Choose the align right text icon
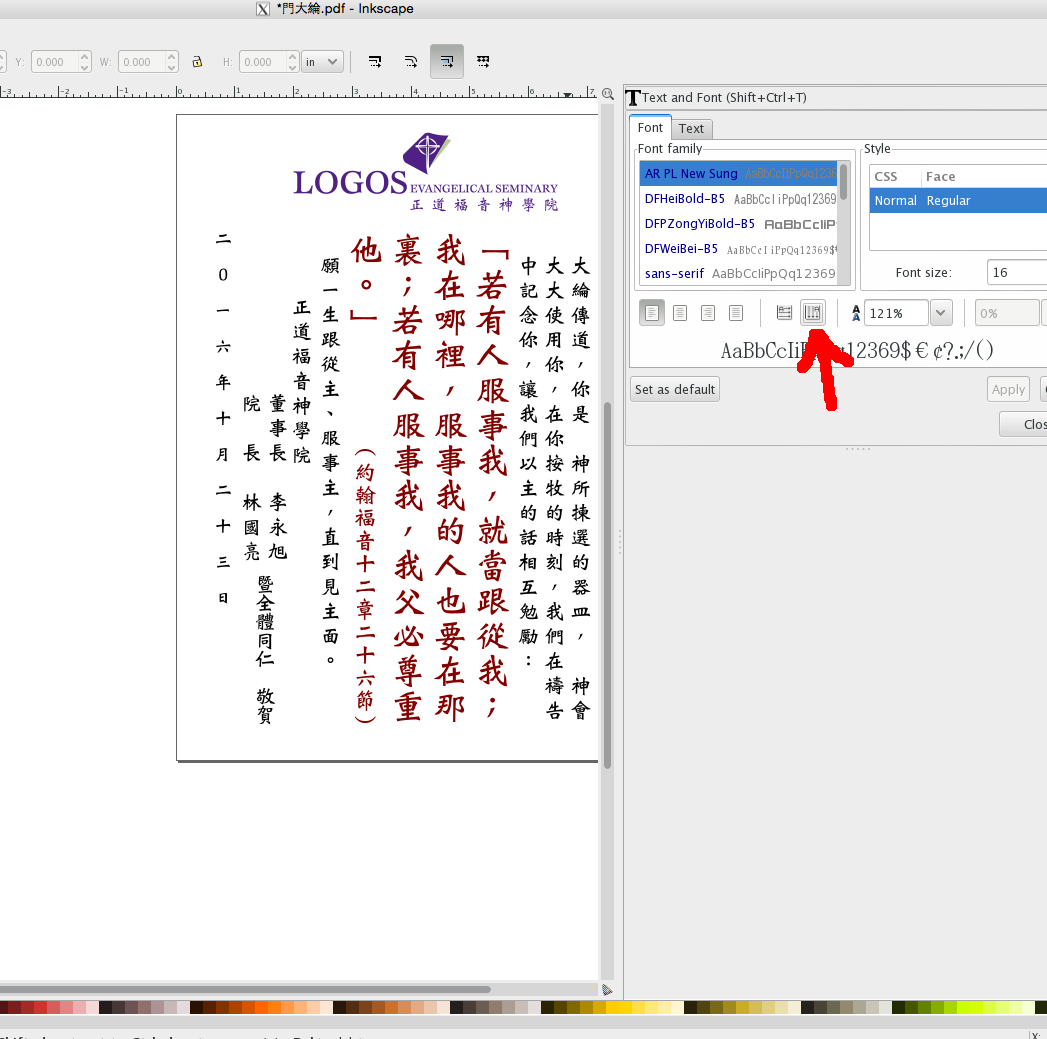The image size is (1047, 1039). coord(708,313)
